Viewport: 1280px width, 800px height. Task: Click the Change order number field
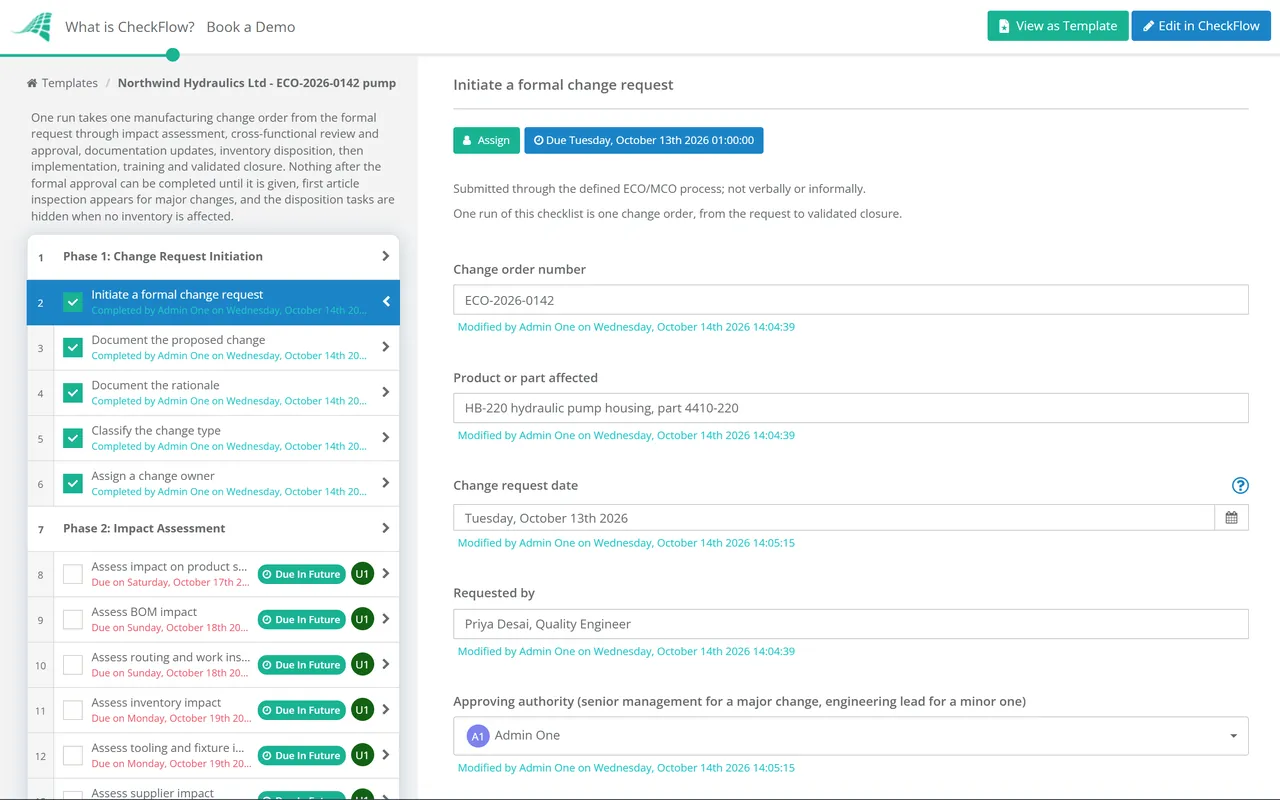click(x=851, y=300)
